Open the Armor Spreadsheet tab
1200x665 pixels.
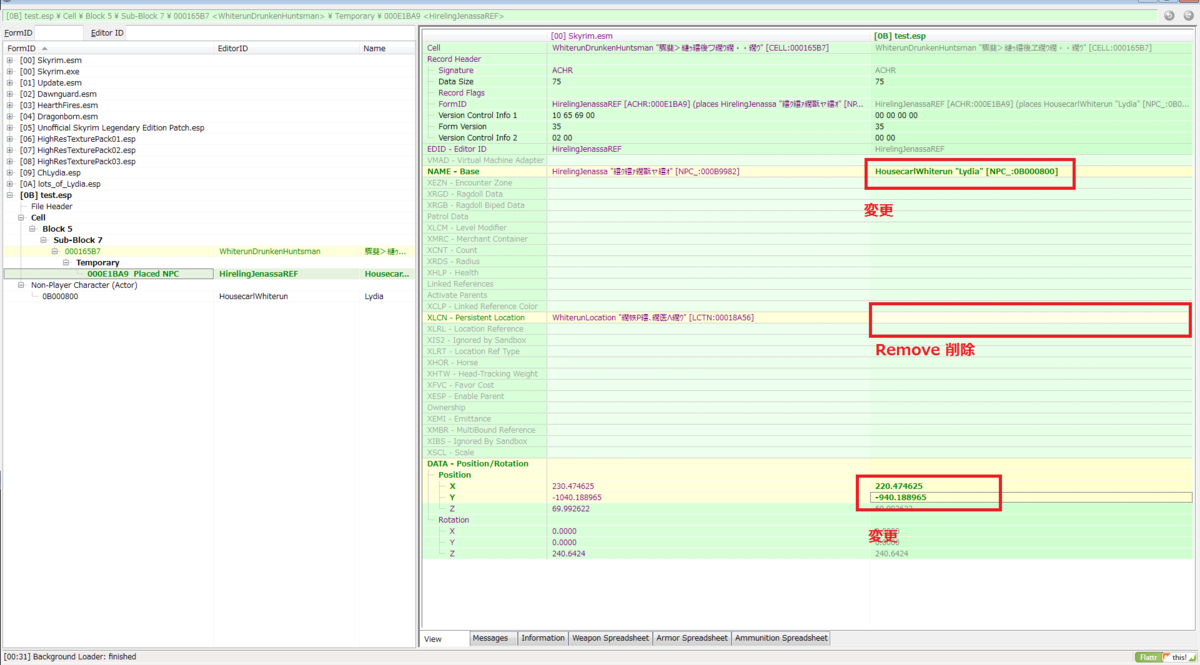coord(691,638)
